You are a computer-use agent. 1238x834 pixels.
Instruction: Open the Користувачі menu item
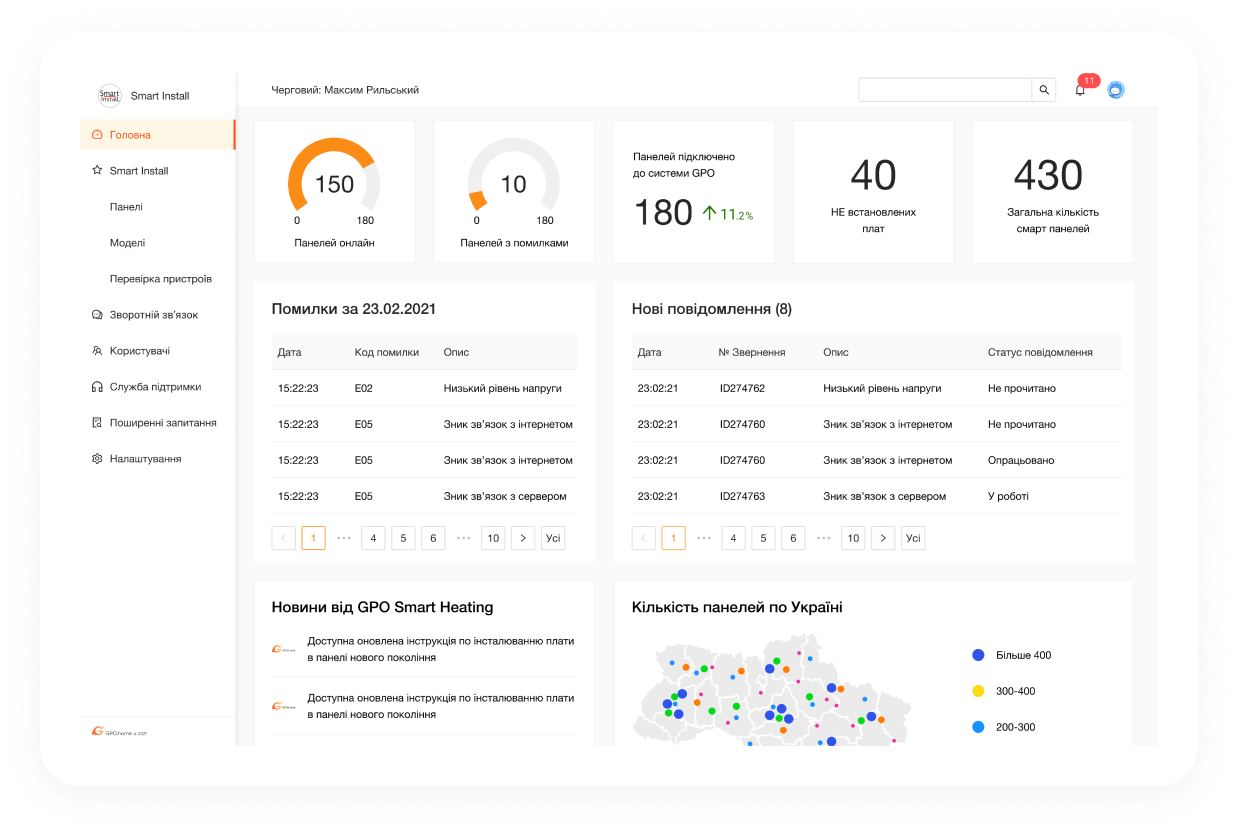click(x=139, y=351)
